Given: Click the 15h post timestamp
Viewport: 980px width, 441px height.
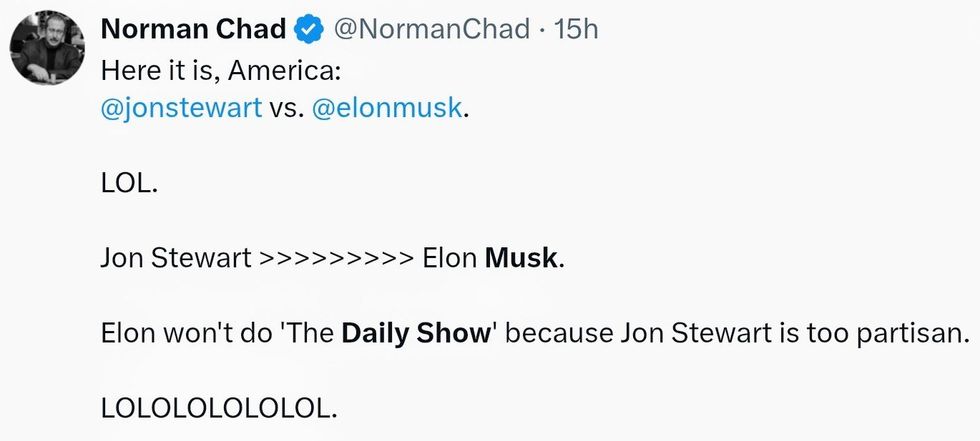Looking at the screenshot, I should coord(576,31).
